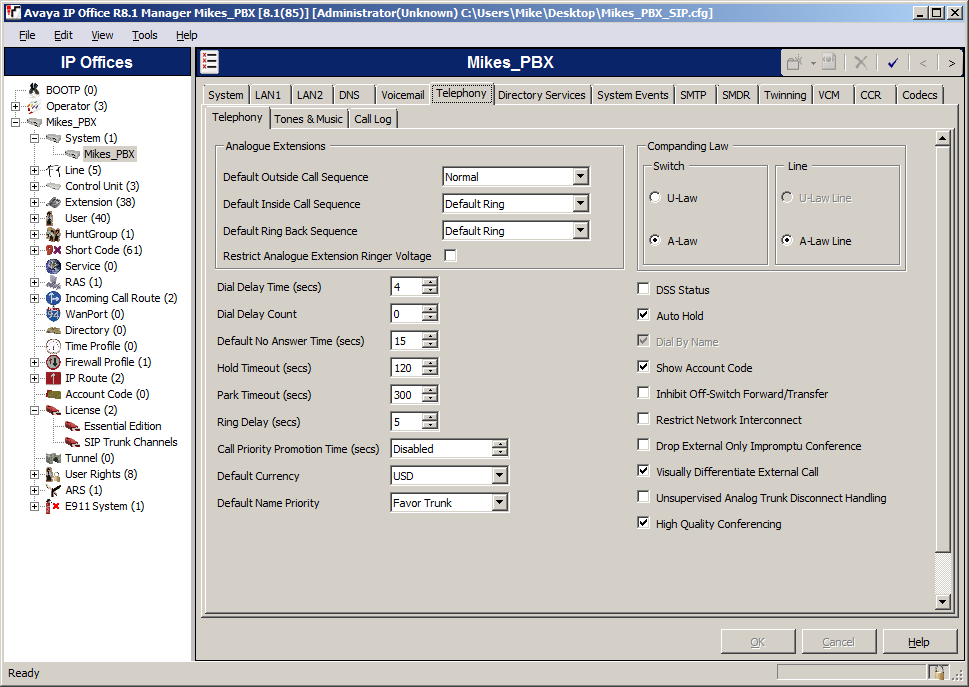Screen dimensions: 969x687
Task: Go to next record with > arrow
Action: click(x=951, y=63)
